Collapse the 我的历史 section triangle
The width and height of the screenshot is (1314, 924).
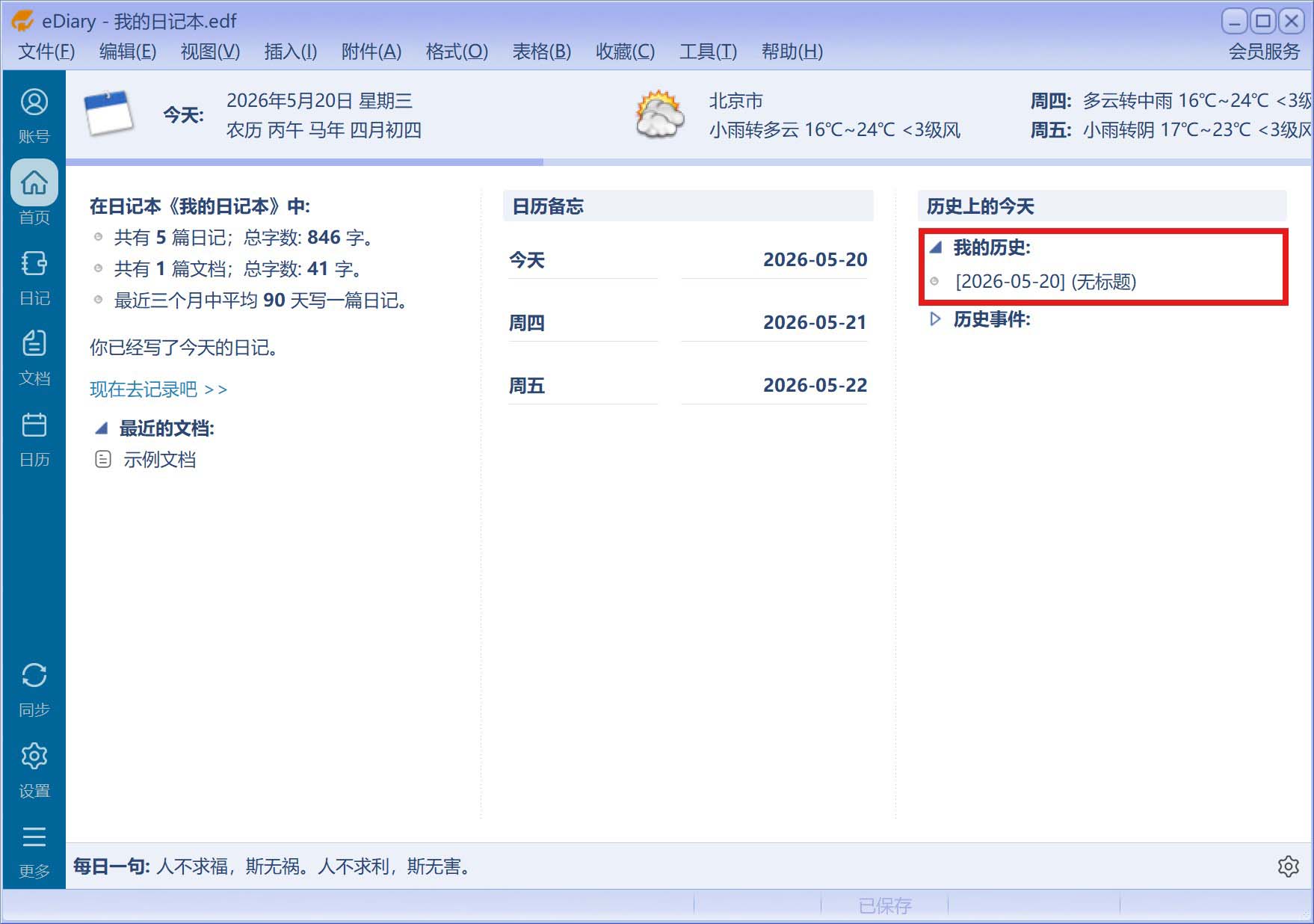(935, 247)
